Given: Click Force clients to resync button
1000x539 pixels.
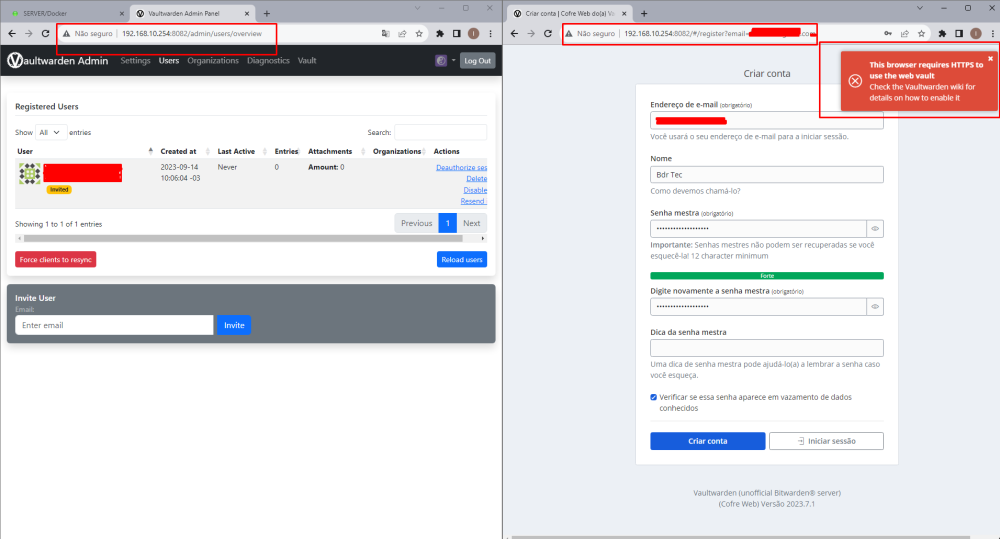Looking at the screenshot, I should pos(55,260).
